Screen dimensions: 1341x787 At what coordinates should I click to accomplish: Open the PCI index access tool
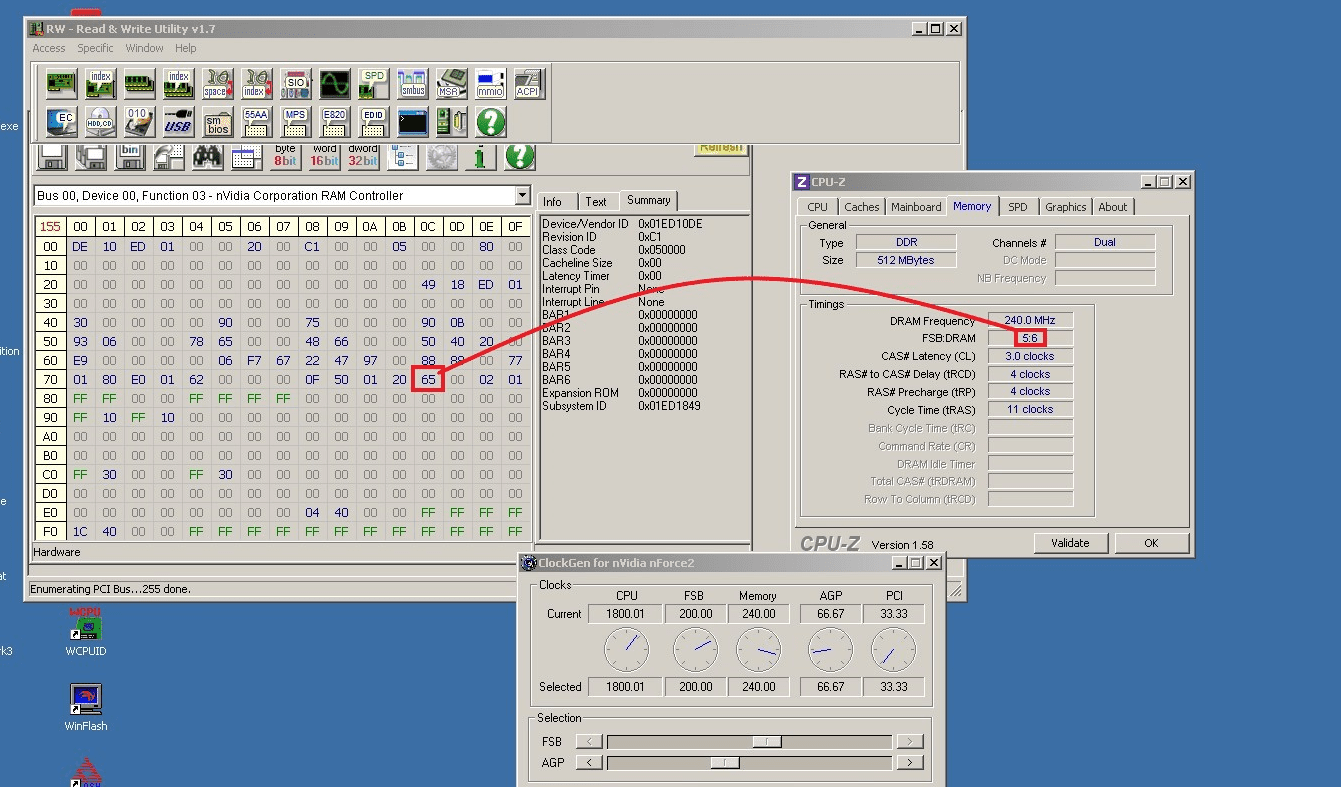(x=100, y=84)
